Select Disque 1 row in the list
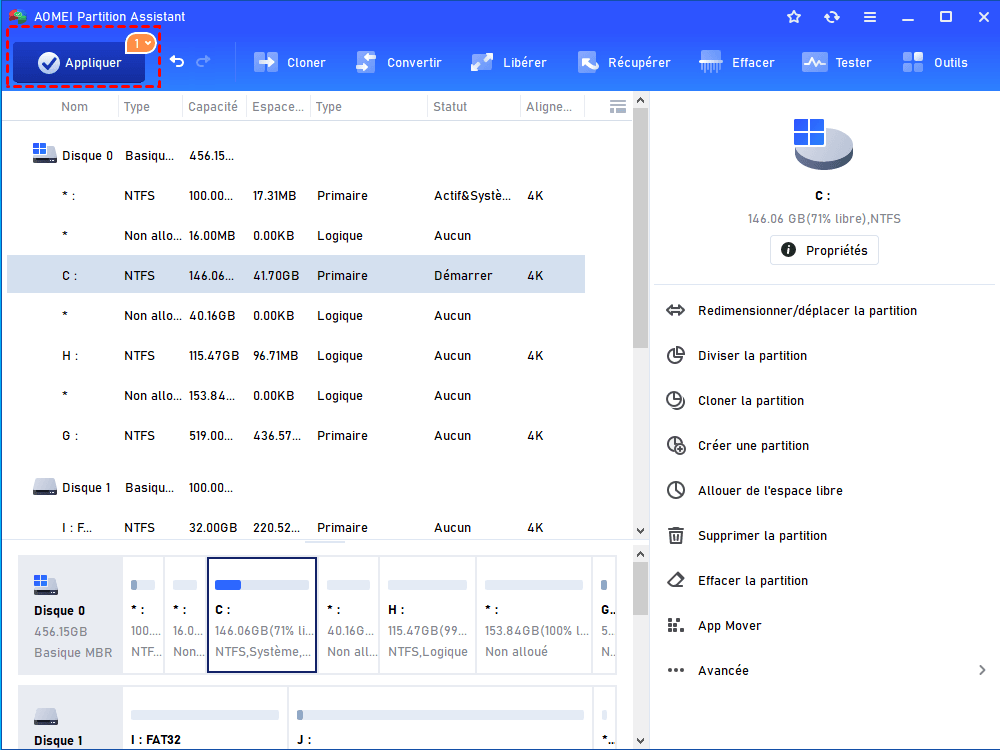Image resolution: width=1000 pixels, height=750 pixels. (x=296, y=488)
